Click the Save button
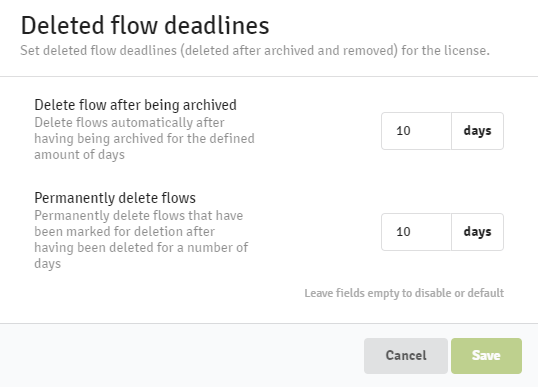The image size is (538, 387). (486, 356)
